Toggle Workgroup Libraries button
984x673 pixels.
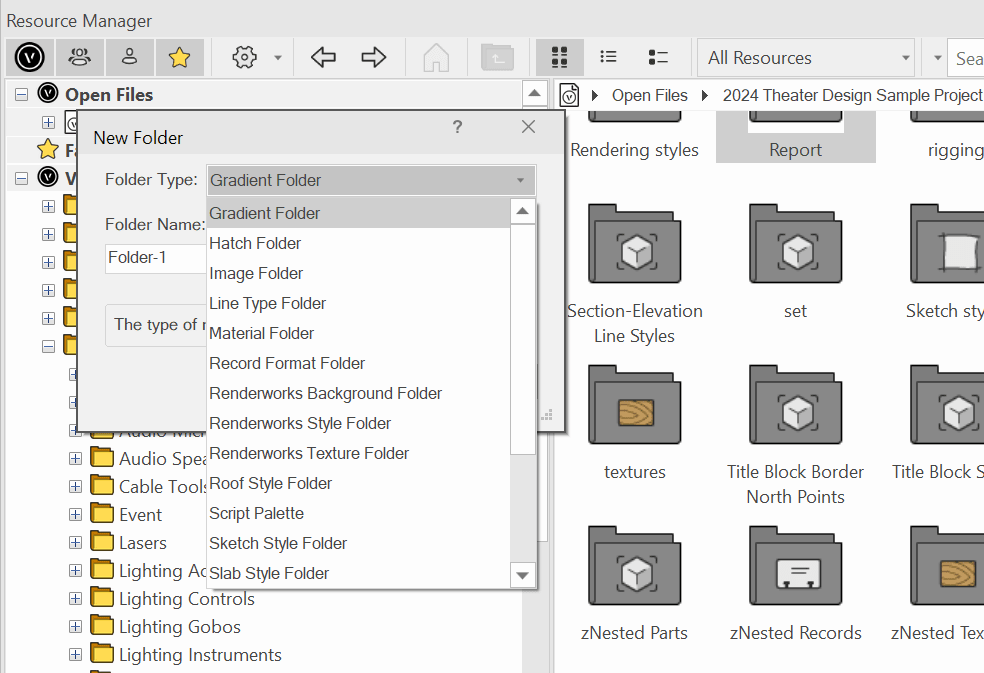click(x=80, y=57)
